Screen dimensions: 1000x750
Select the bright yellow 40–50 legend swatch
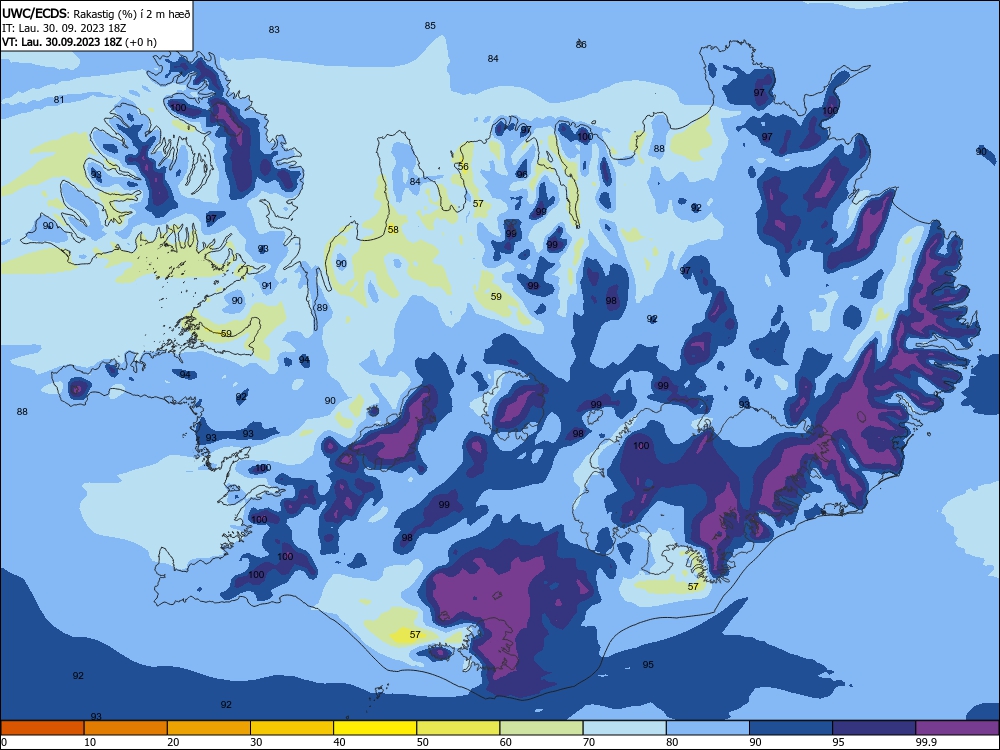(375, 728)
